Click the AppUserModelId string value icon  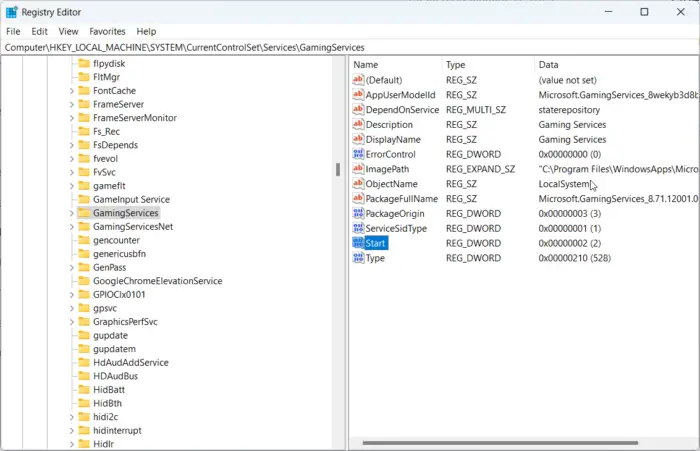tap(358, 95)
